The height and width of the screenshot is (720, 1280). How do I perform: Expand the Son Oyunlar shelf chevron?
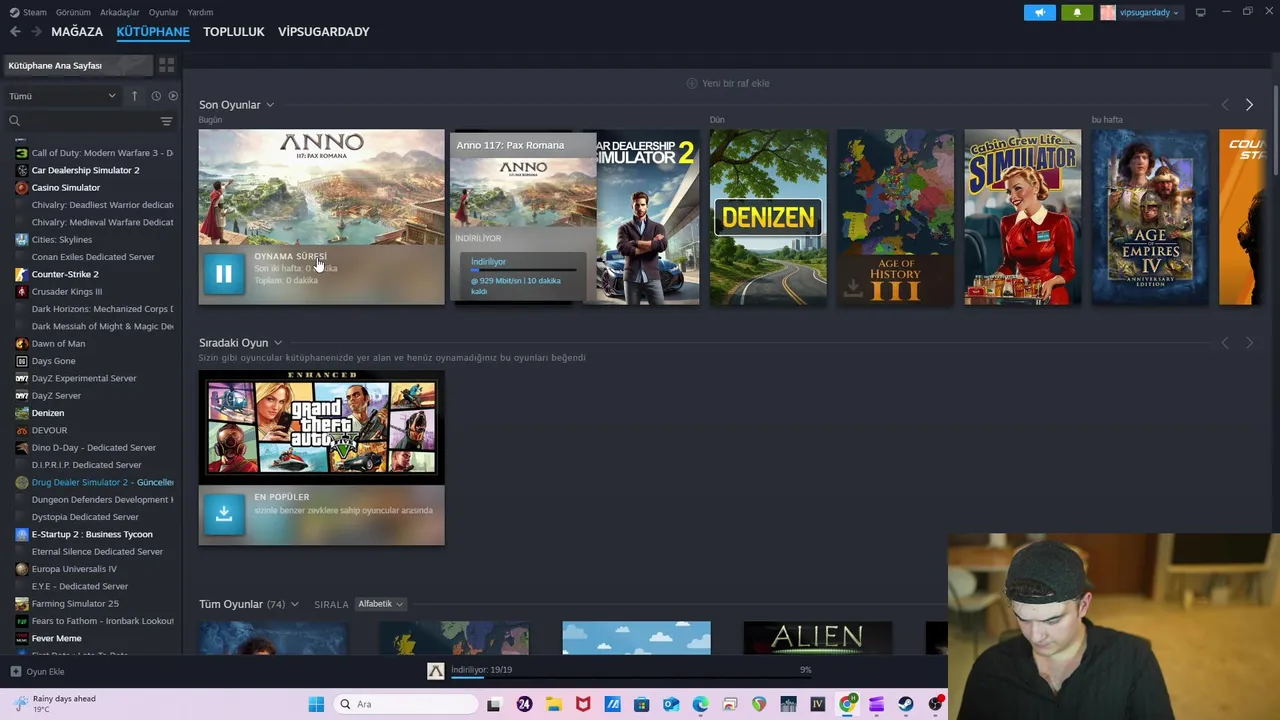(270, 105)
